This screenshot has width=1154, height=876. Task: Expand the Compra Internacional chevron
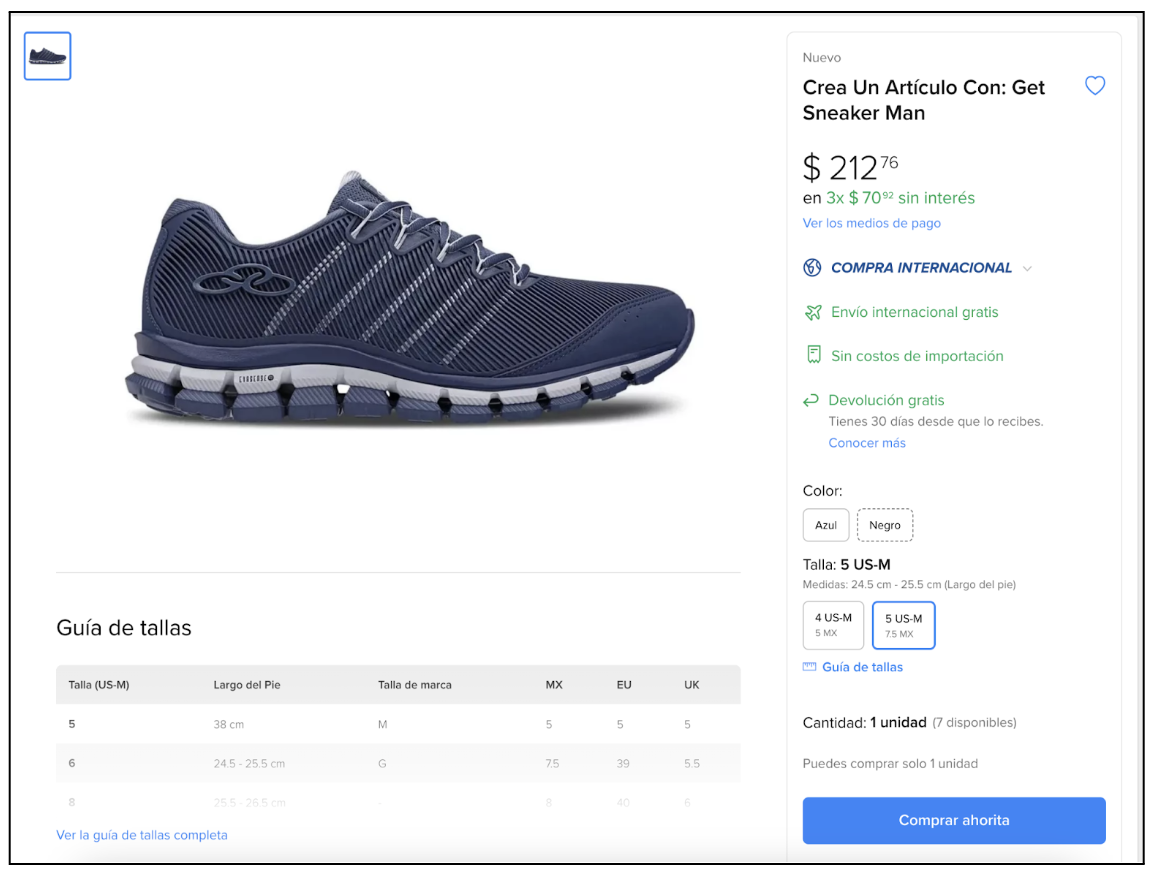[x=1027, y=269]
